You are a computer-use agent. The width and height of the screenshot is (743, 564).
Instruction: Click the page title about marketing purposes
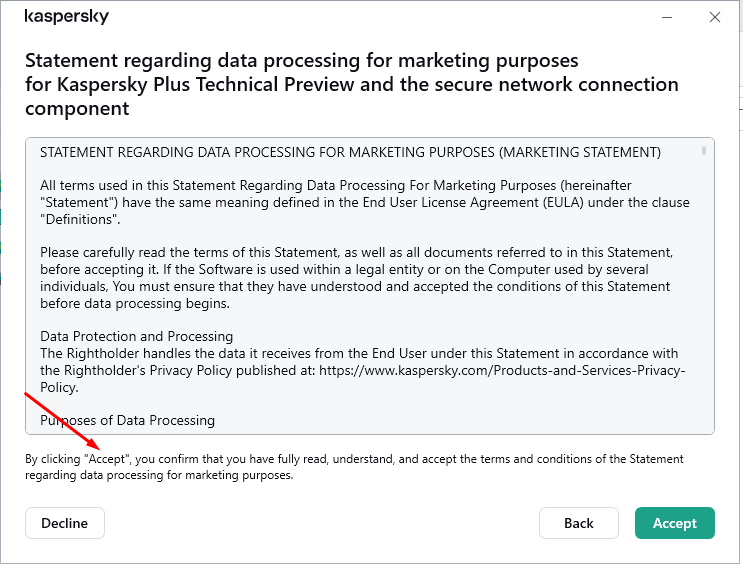(x=352, y=84)
